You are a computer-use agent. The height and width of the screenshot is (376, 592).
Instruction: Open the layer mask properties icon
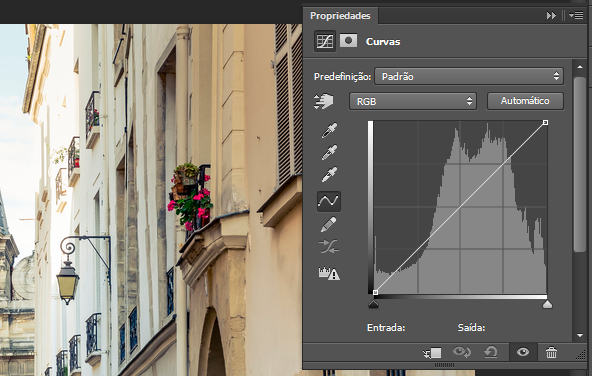click(348, 40)
